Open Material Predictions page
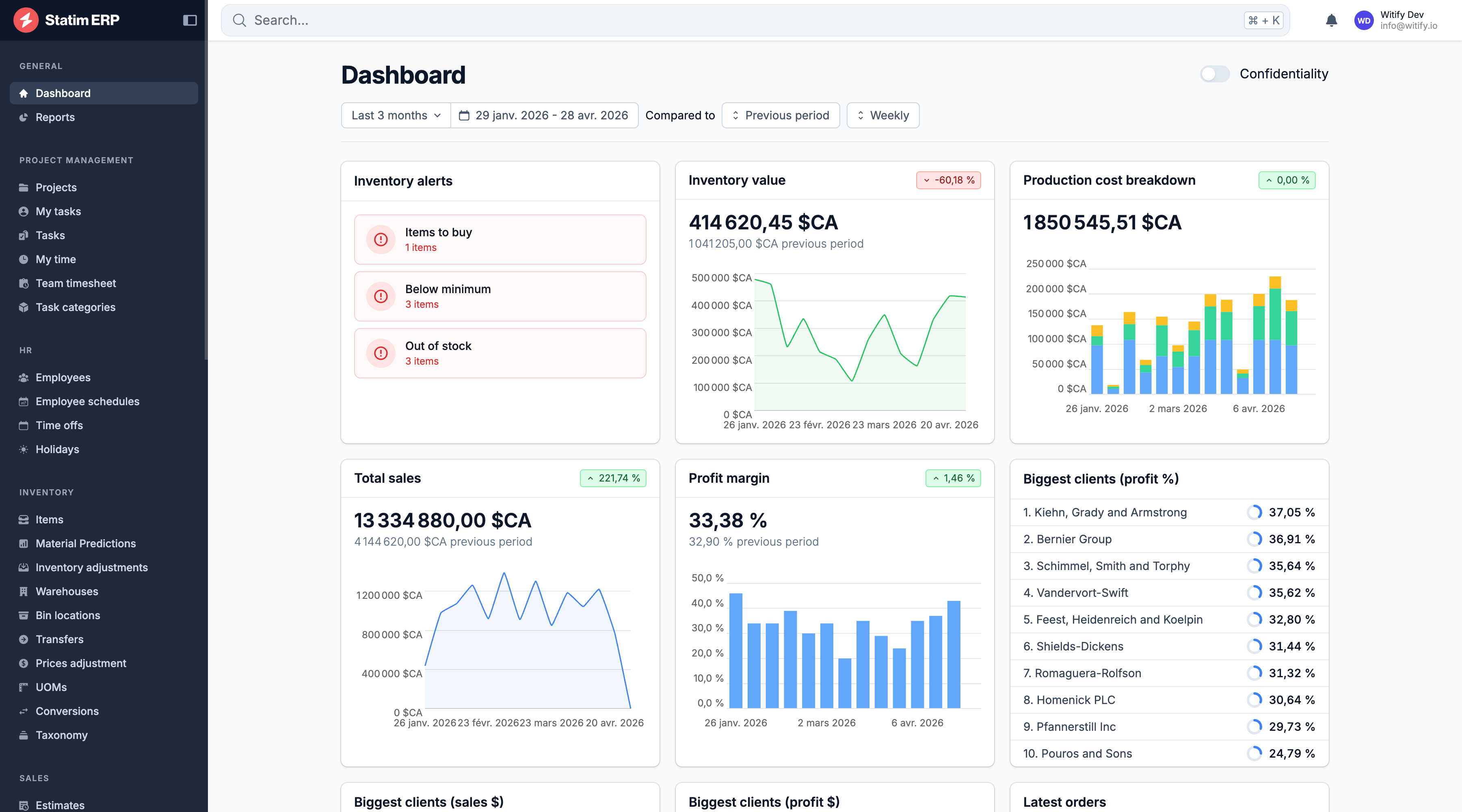The height and width of the screenshot is (812, 1462). 104,544
